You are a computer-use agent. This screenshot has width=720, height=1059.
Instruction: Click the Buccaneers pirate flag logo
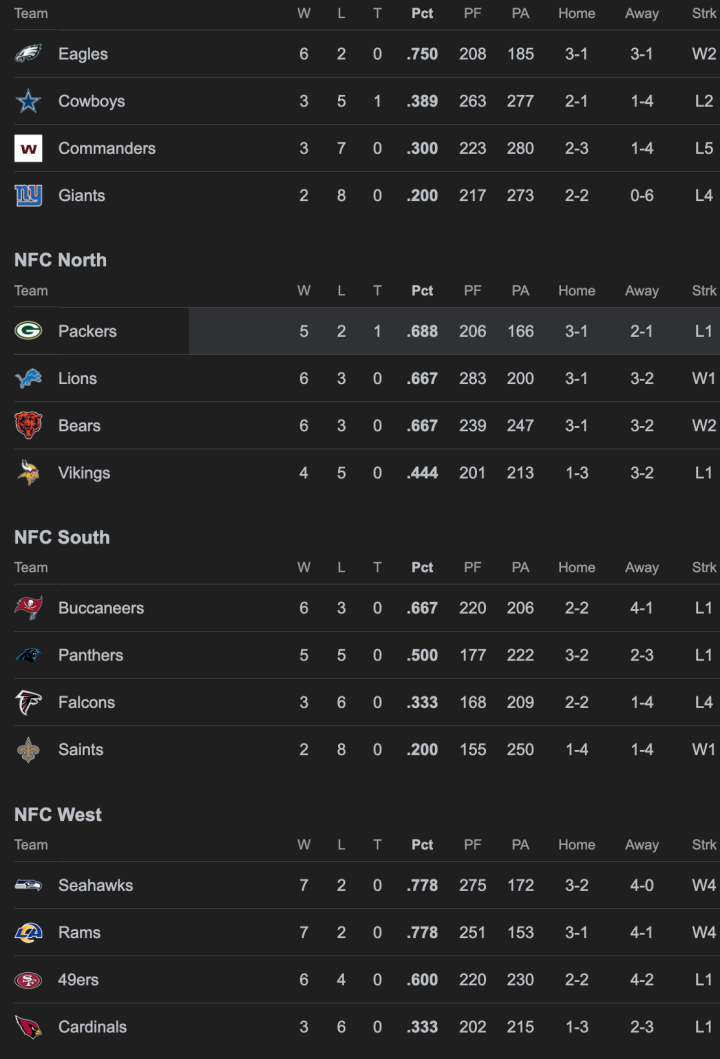[x=28, y=608]
